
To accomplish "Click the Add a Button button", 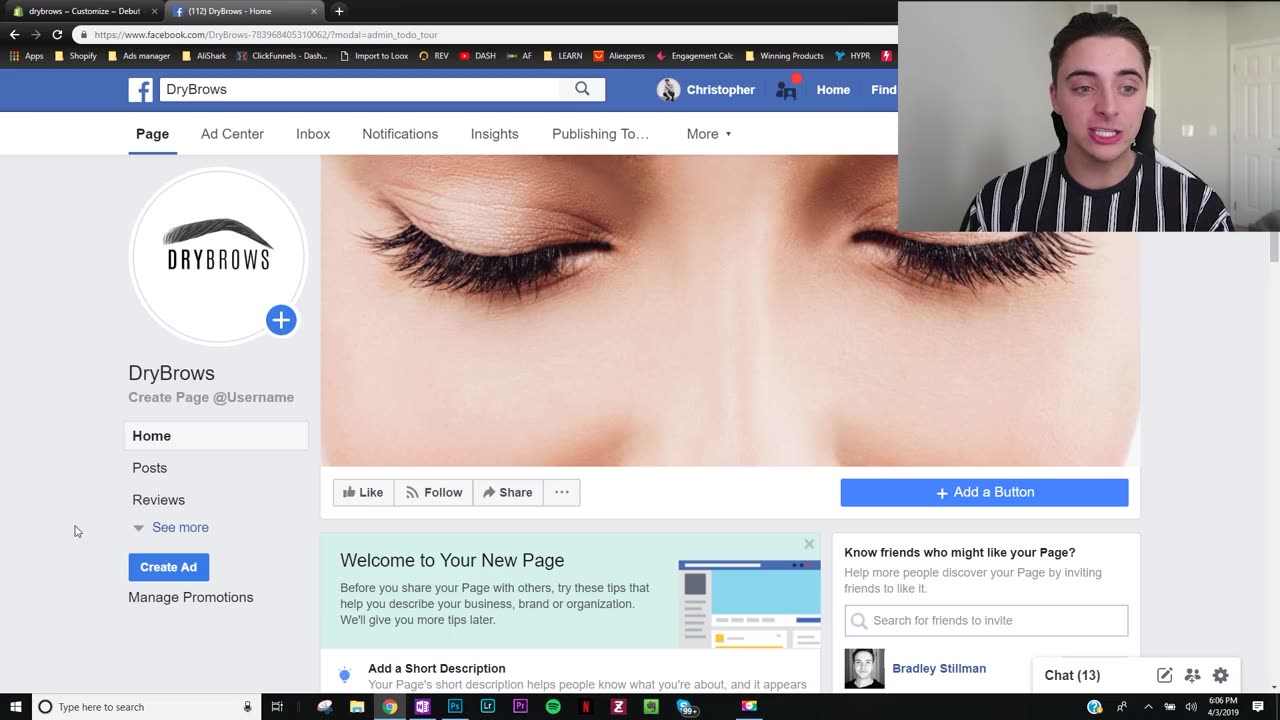I will click(x=984, y=492).
